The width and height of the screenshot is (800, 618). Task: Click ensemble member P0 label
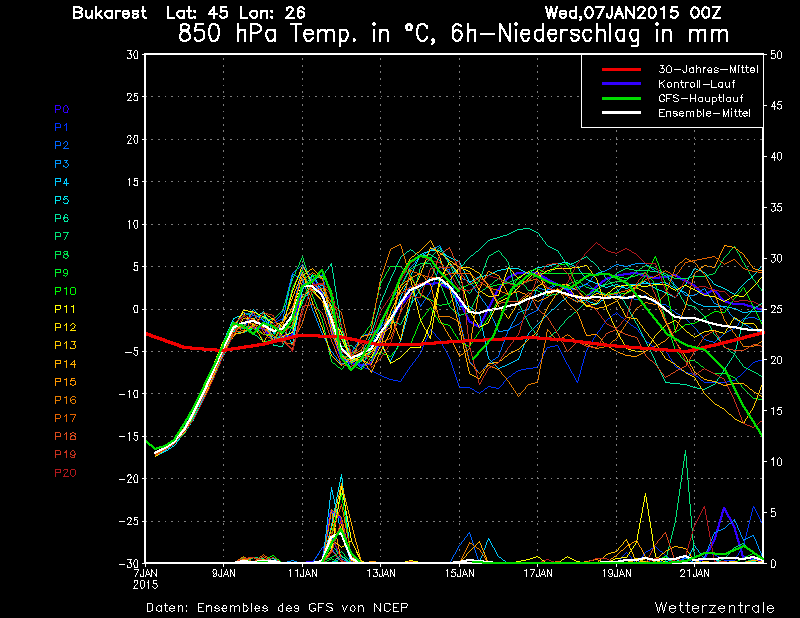click(61, 109)
